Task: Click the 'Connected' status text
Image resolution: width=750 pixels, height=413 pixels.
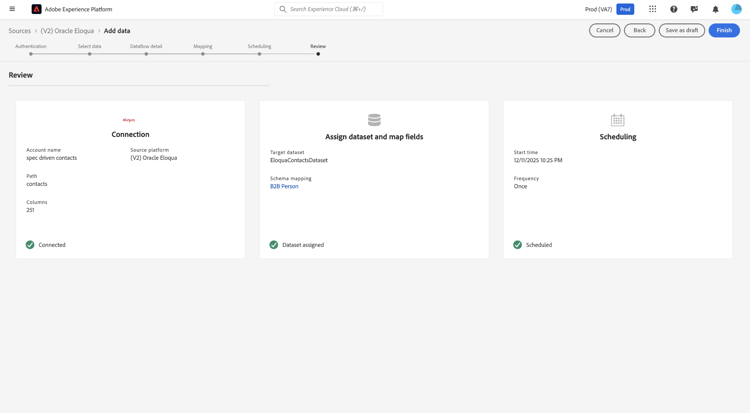Action: point(52,245)
